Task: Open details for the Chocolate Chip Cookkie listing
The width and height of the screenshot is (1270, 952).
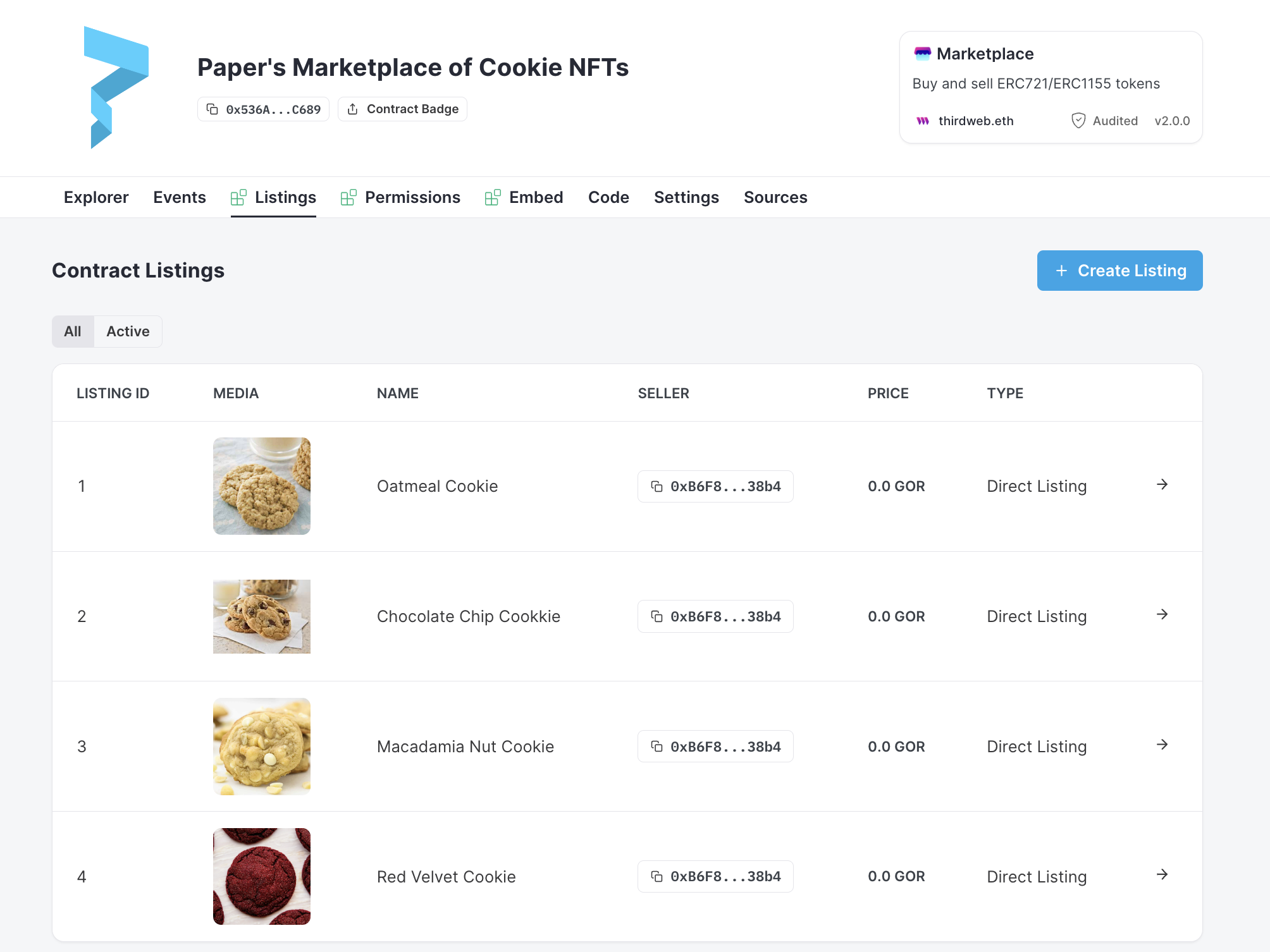Action: tap(1162, 615)
